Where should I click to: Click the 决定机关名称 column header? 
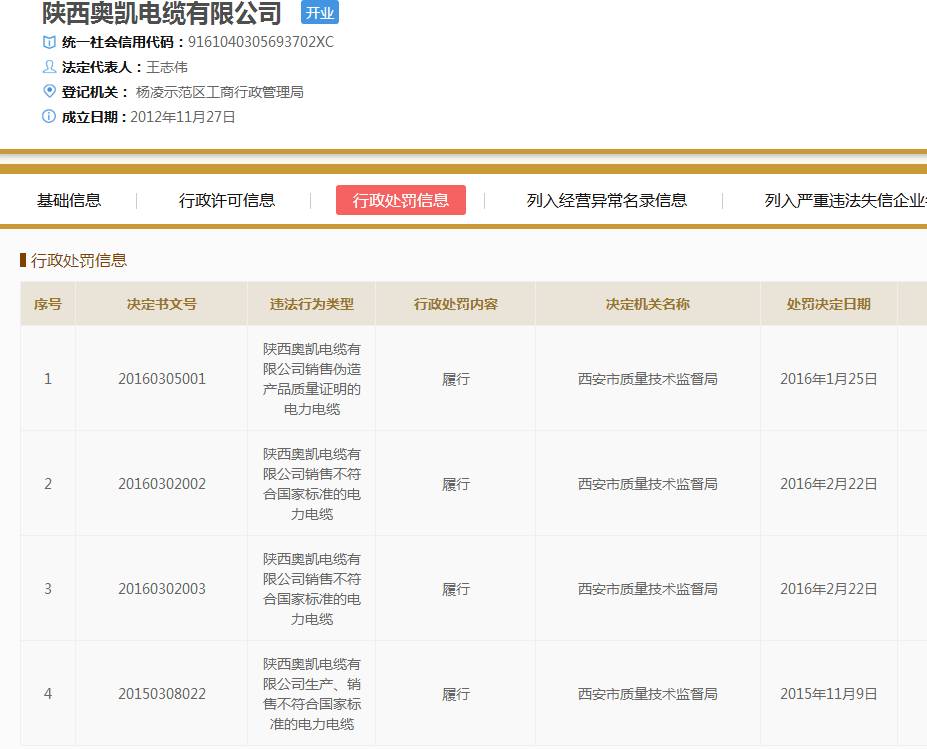tap(648, 304)
